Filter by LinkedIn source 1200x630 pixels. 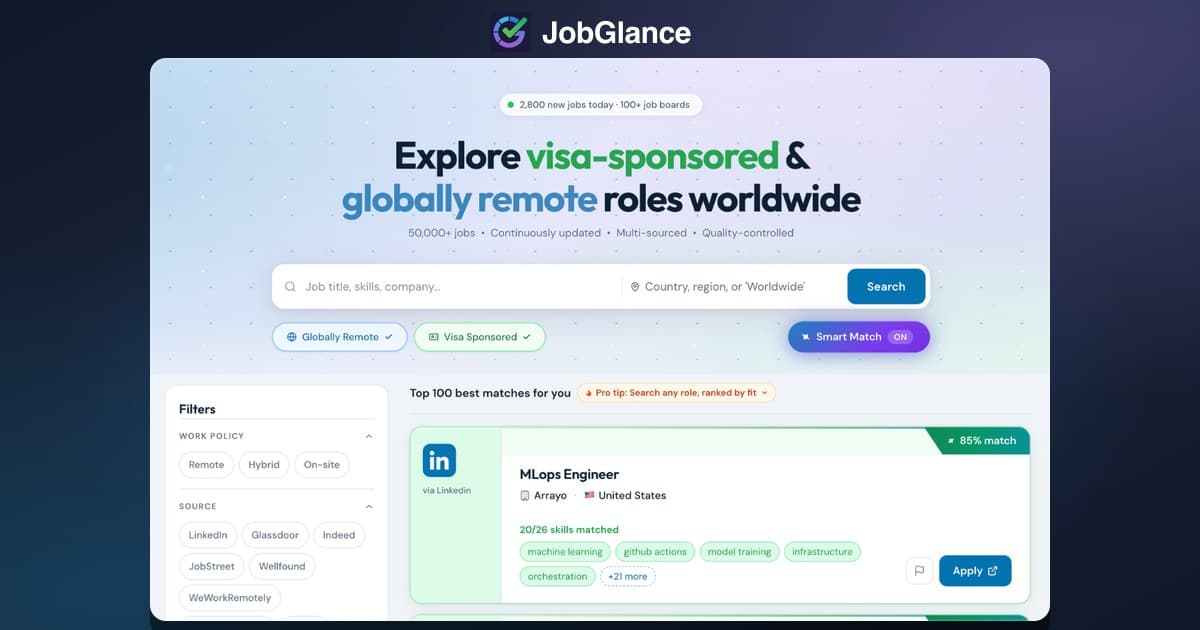(x=208, y=535)
